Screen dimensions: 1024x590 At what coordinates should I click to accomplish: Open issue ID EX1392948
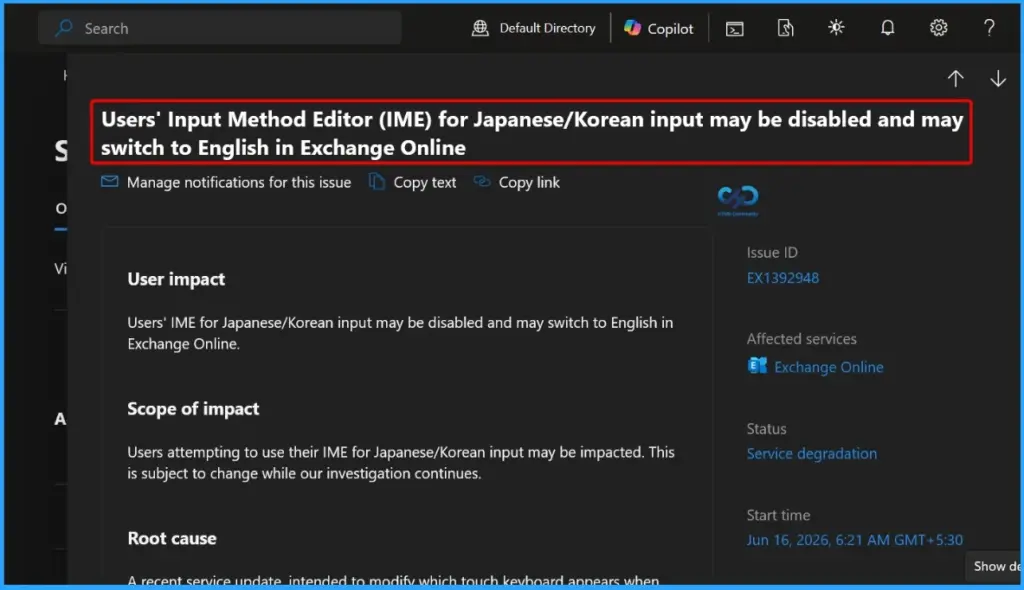pyautogui.click(x=782, y=278)
